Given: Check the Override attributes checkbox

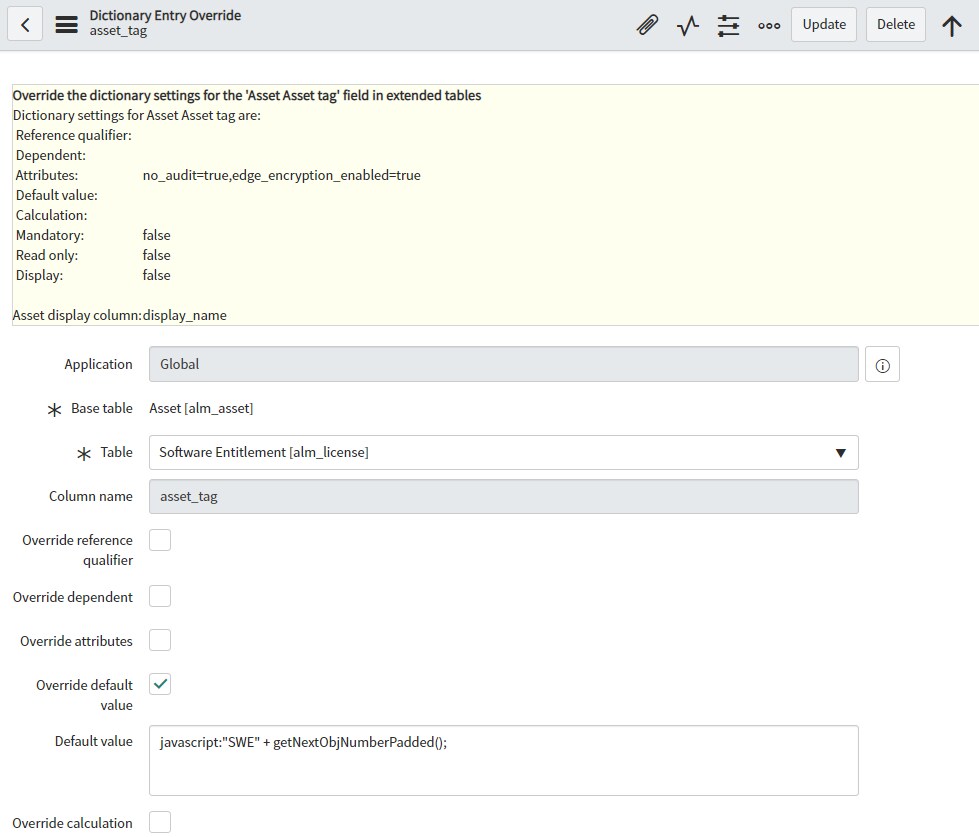Looking at the screenshot, I should tap(160, 640).
